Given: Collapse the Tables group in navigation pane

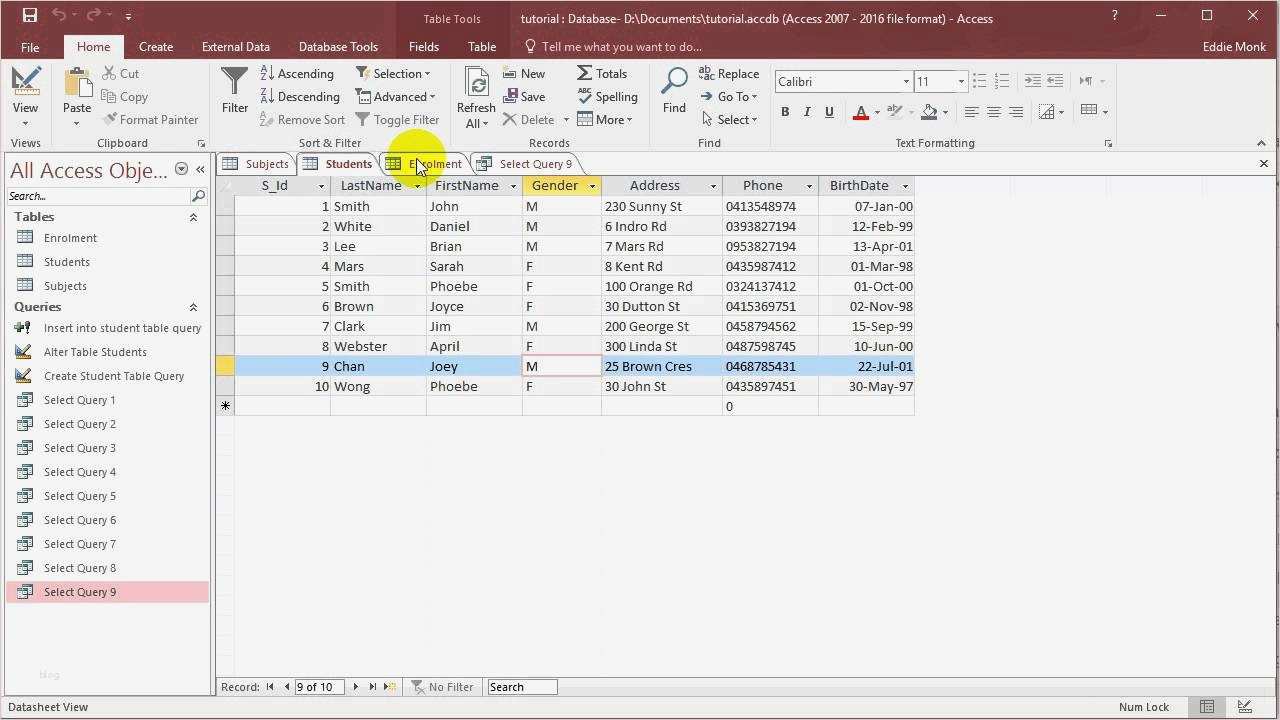Looking at the screenshot, I should point(193,216).
